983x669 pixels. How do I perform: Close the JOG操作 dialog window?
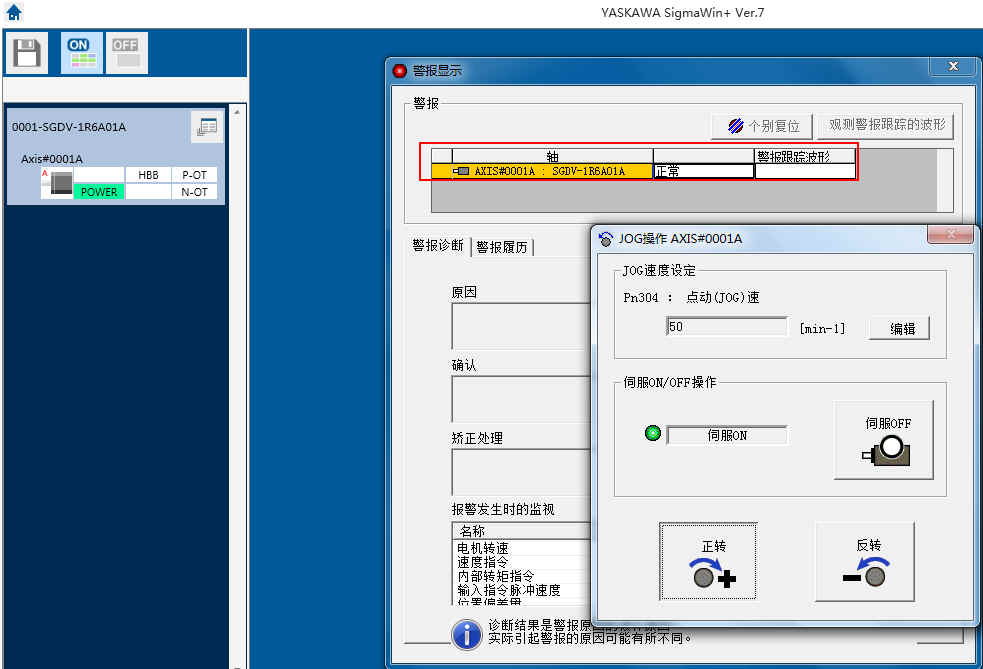950,234
